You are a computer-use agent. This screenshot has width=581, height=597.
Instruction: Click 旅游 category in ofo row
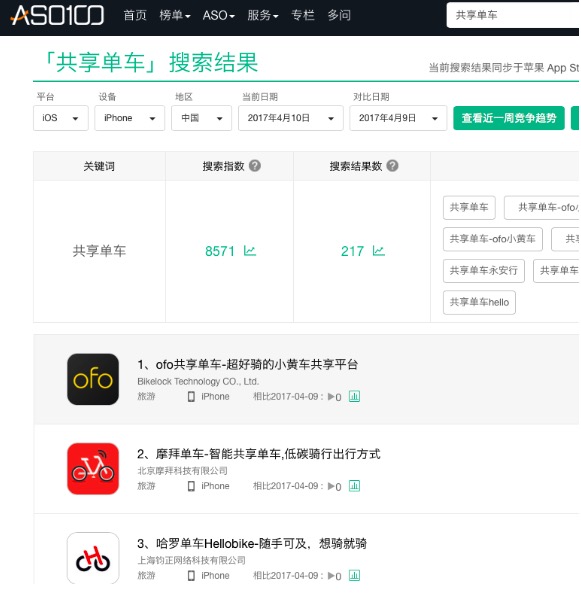click(146, 396)
